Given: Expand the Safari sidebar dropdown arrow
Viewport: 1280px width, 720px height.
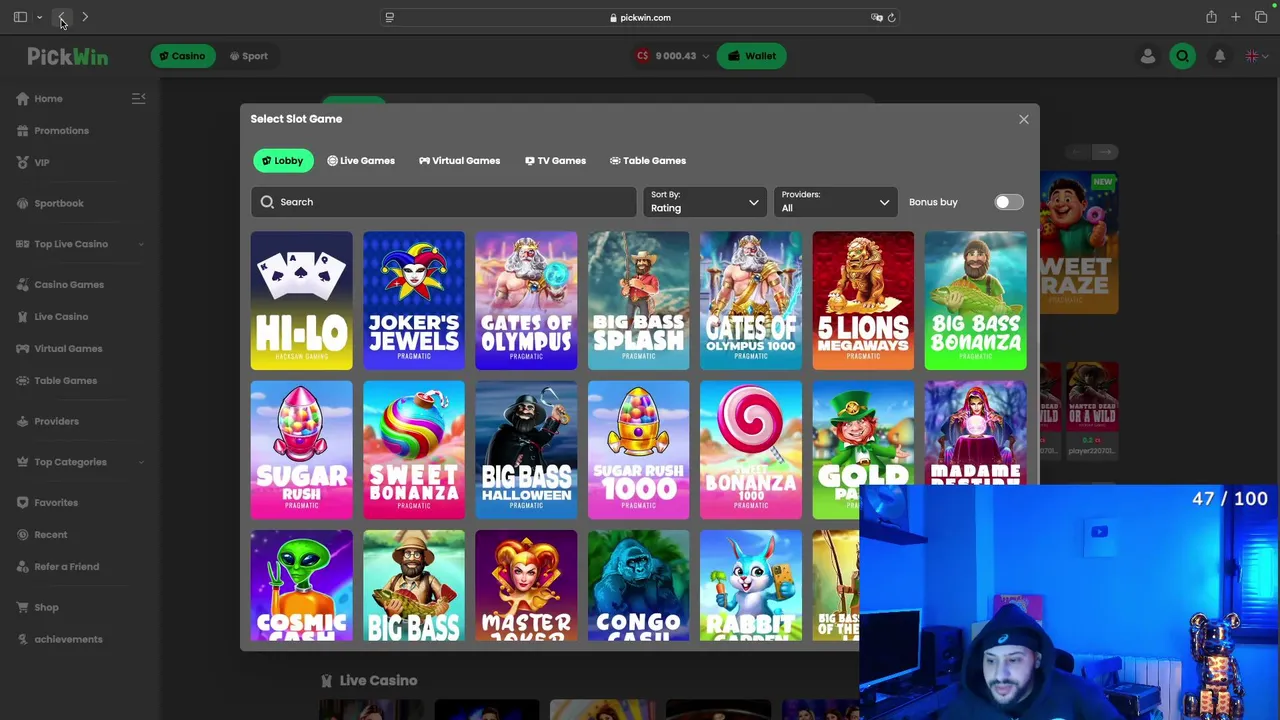Looking at the screenshot, I should [x=39, y=17].
